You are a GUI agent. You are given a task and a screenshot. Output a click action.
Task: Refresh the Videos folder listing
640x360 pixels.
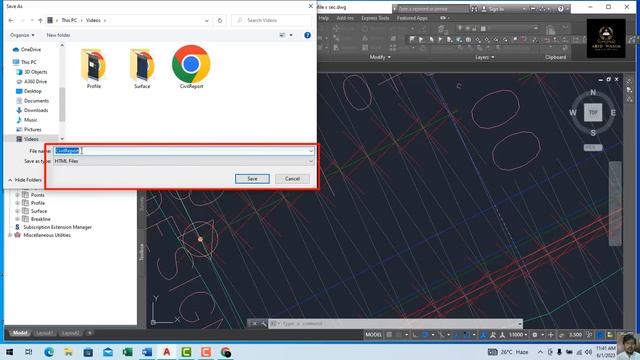[220, 20]
